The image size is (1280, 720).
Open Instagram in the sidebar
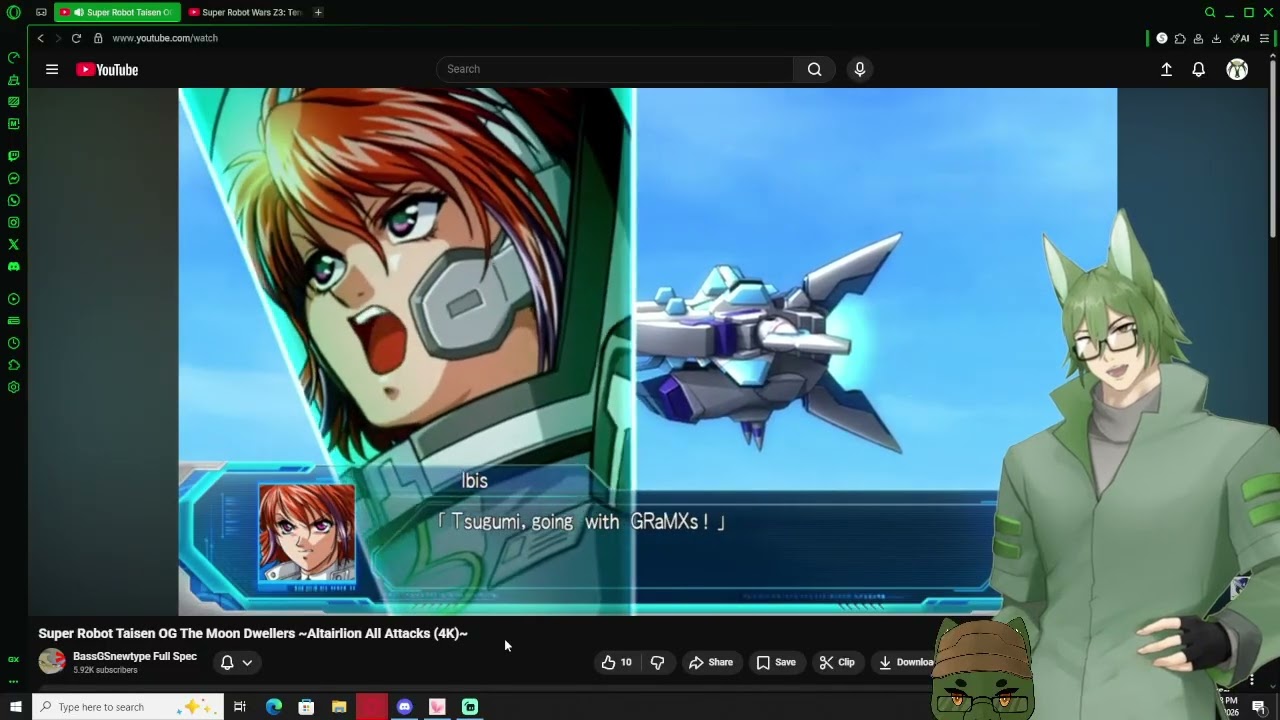point(13,222)
